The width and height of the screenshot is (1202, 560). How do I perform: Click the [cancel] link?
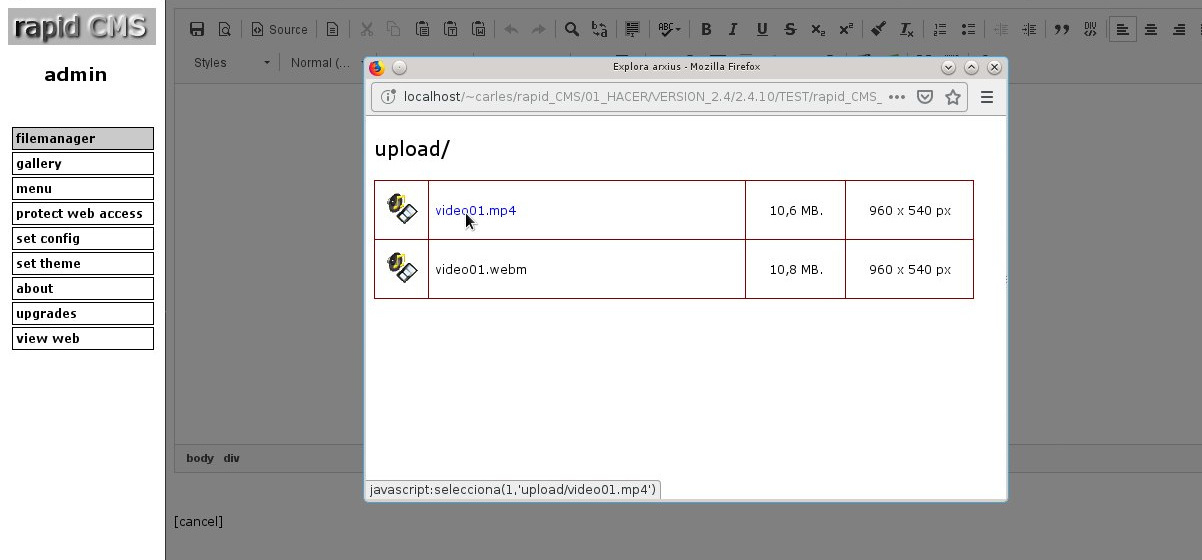pyautogui.click(x=198, y=521)
